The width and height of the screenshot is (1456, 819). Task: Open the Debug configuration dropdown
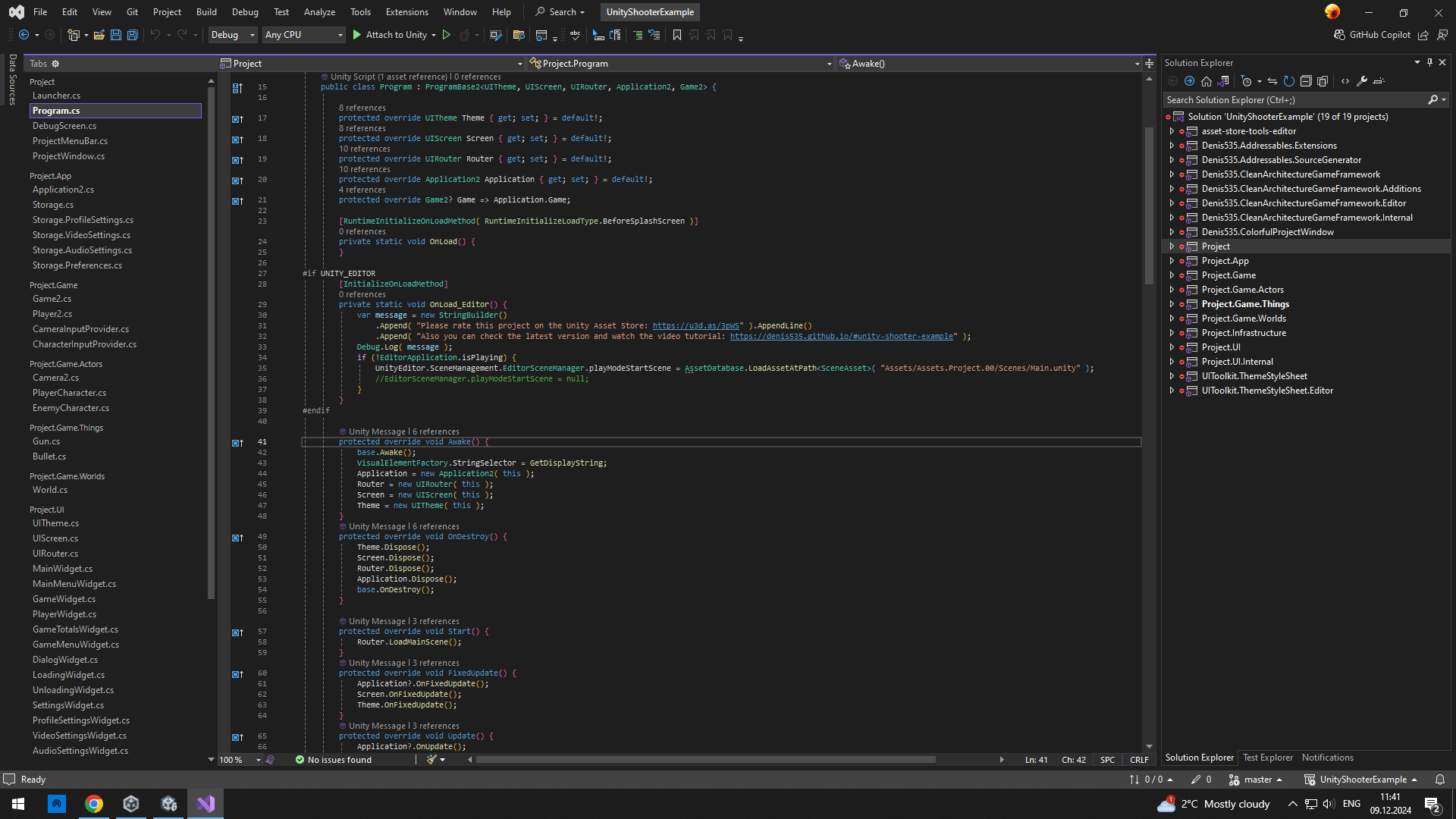click(233, 35)
